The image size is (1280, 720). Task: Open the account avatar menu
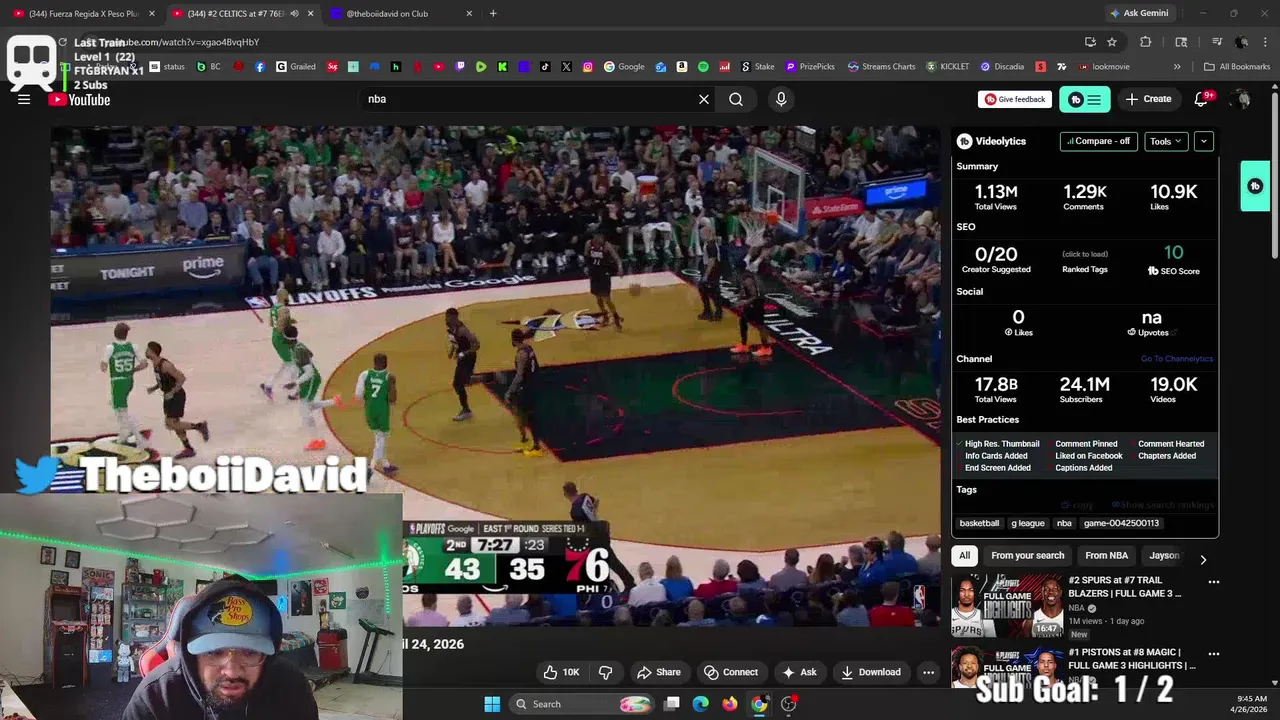pyautogui.click(x=1241, y=99)
